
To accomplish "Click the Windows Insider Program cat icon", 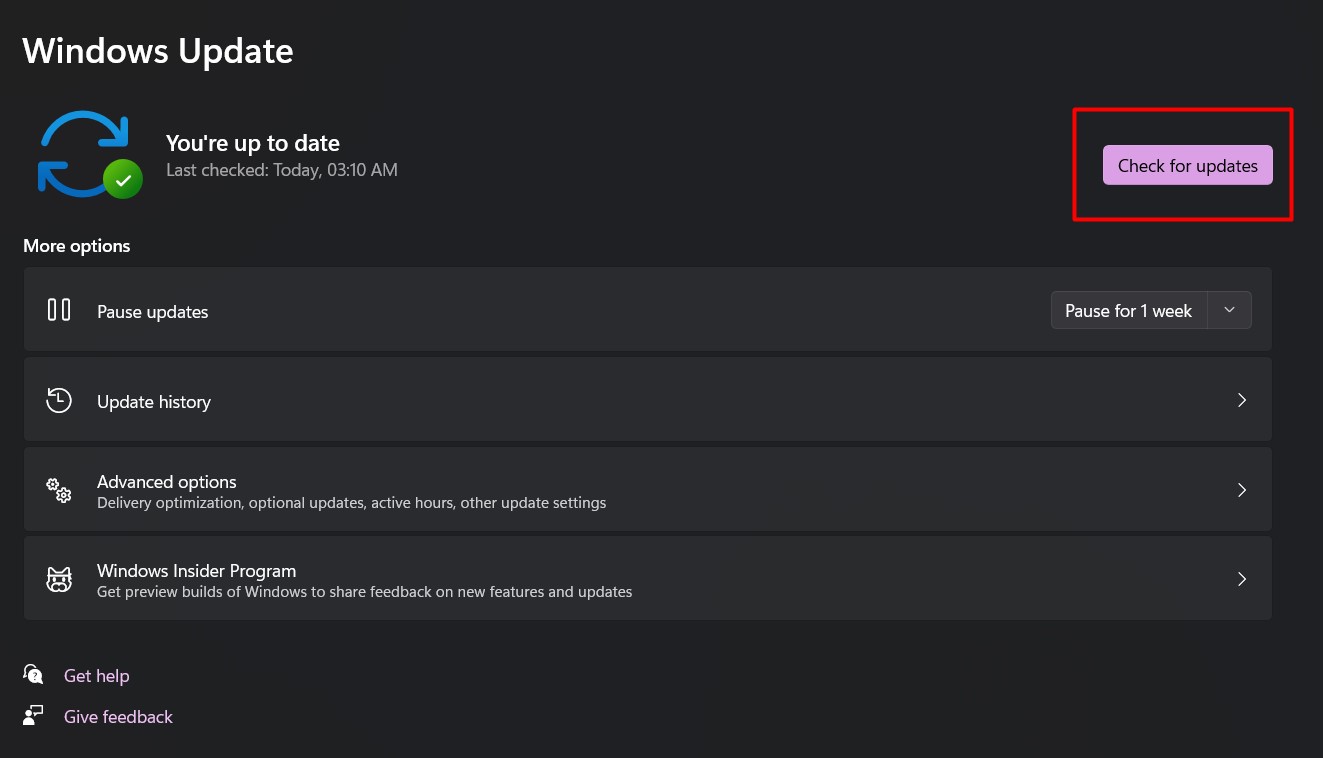I will coord(59,580).
